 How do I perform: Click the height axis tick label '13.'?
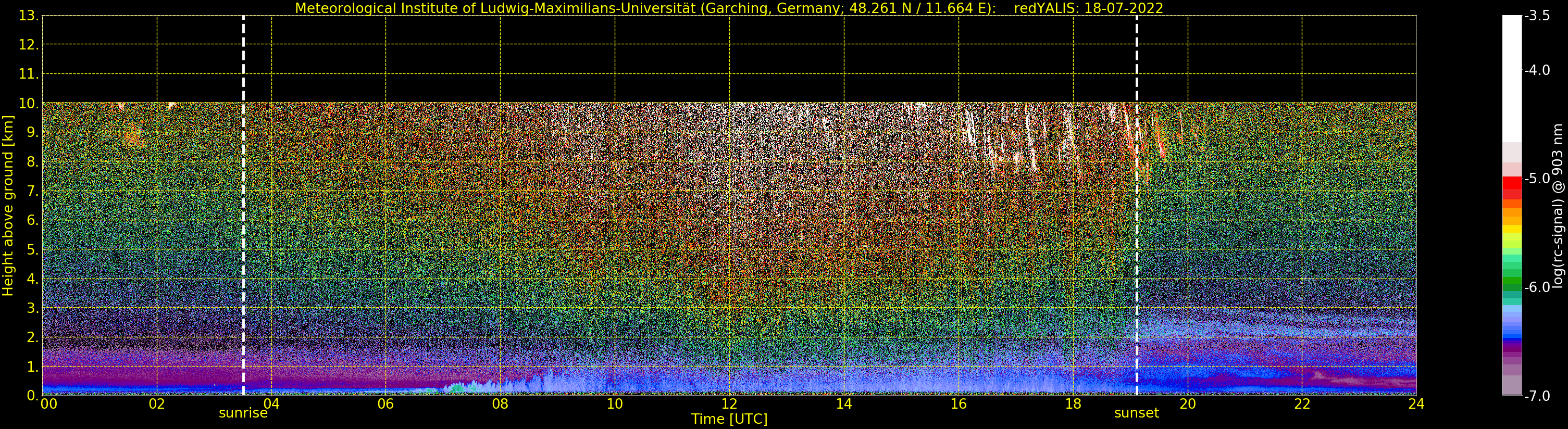point(29,16)
